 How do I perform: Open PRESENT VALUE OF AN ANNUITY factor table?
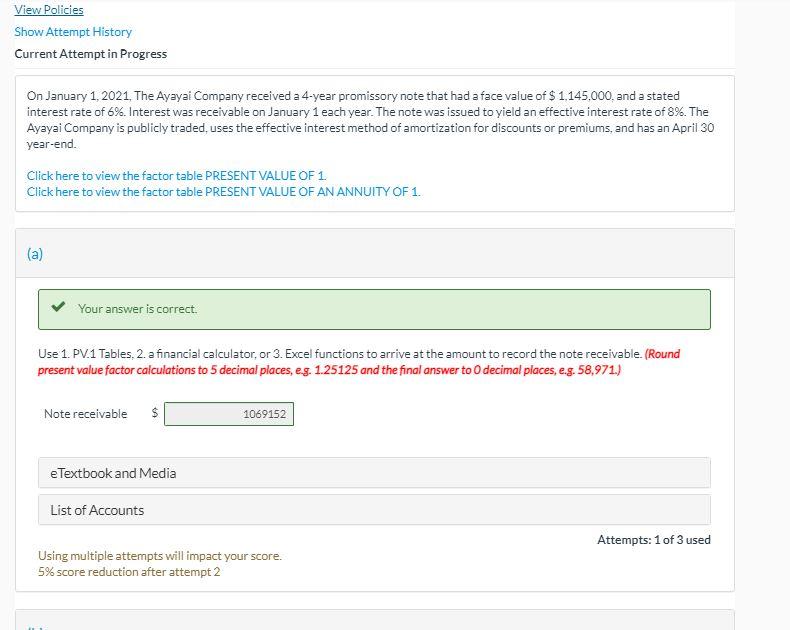point(224,192)
